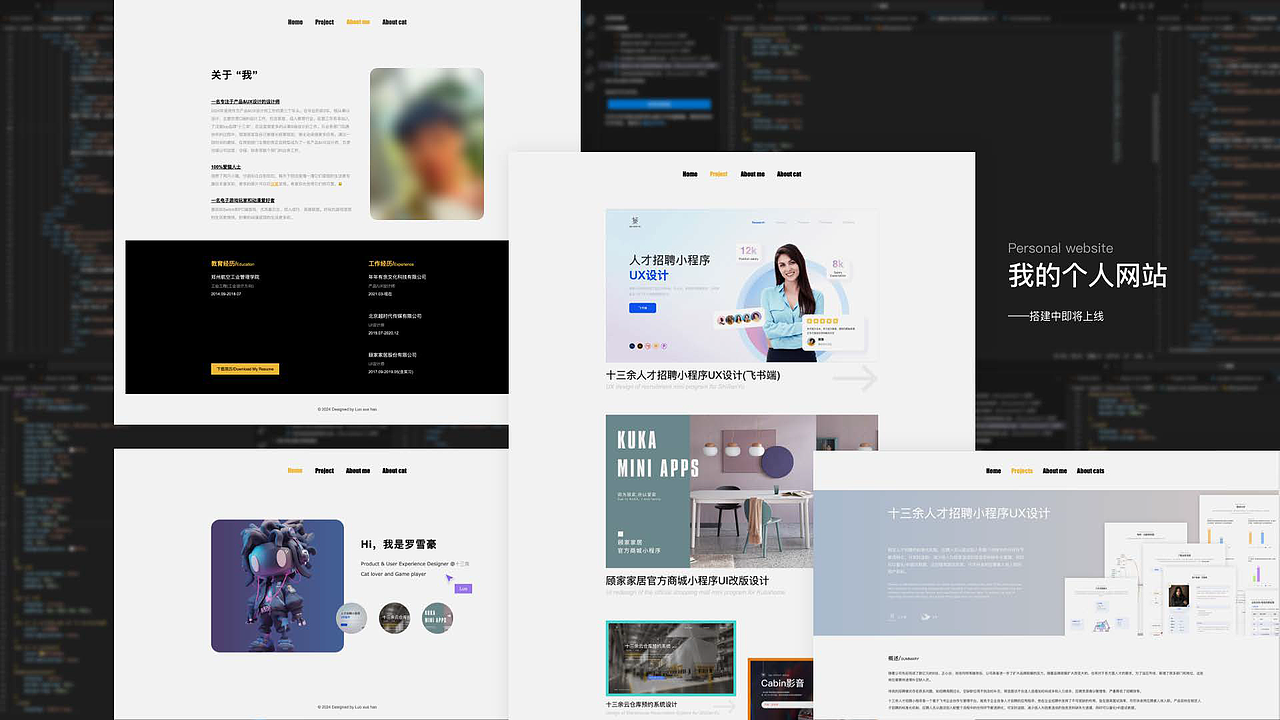Select the highlighted Projects nav item on the detail page
Viewport: 1280px width, 720px height.
[x=1022, y=471]
